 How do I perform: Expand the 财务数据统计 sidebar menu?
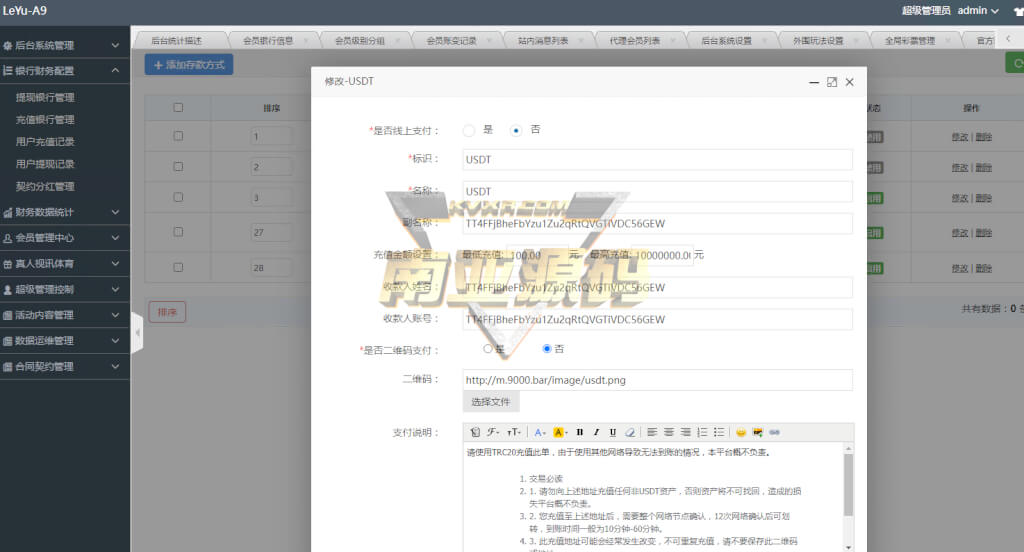[65, 212]
